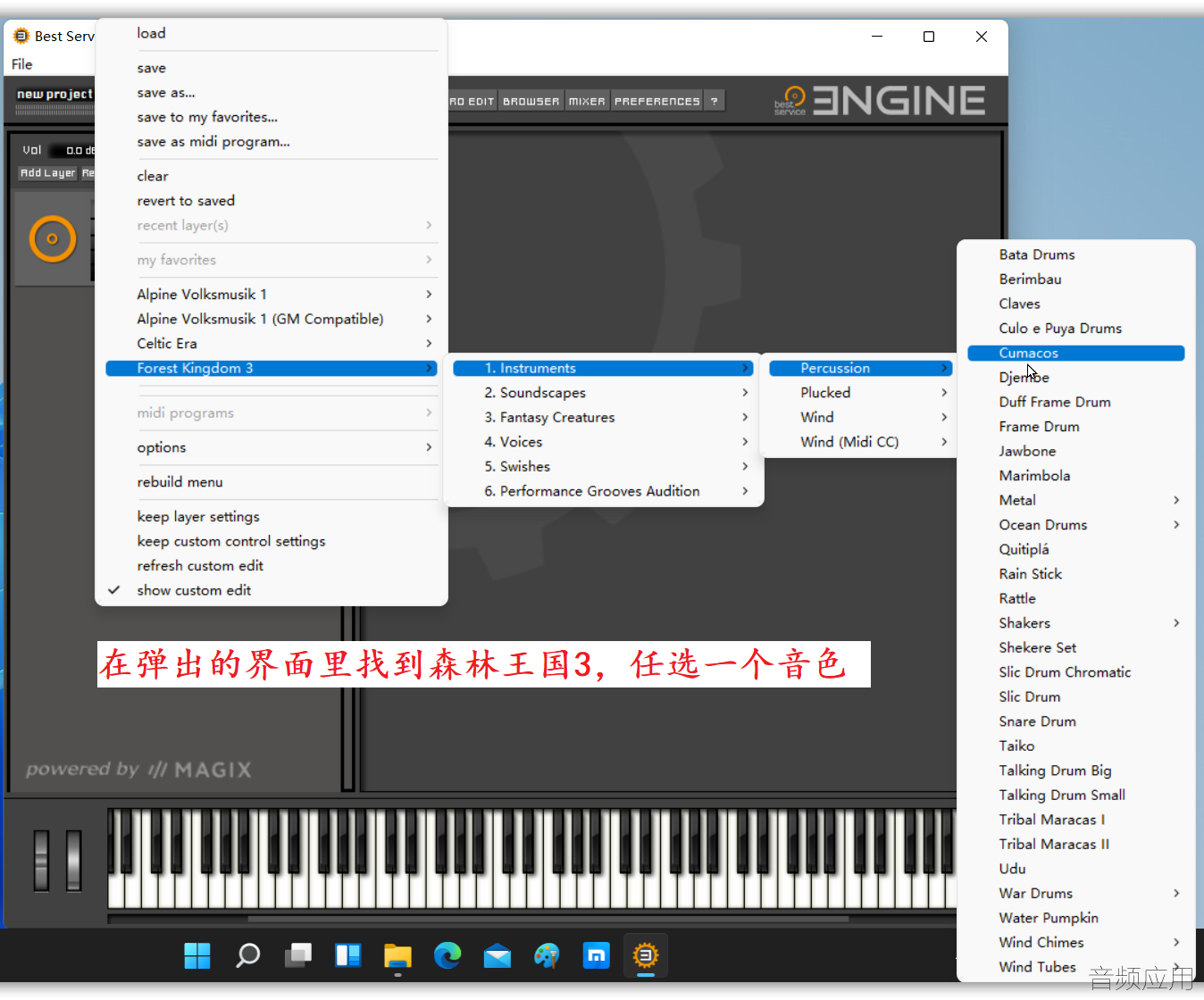The image size is (1204, 1000).
Task: Open the Wind (Midi CC) submenu
Action: 861,442
